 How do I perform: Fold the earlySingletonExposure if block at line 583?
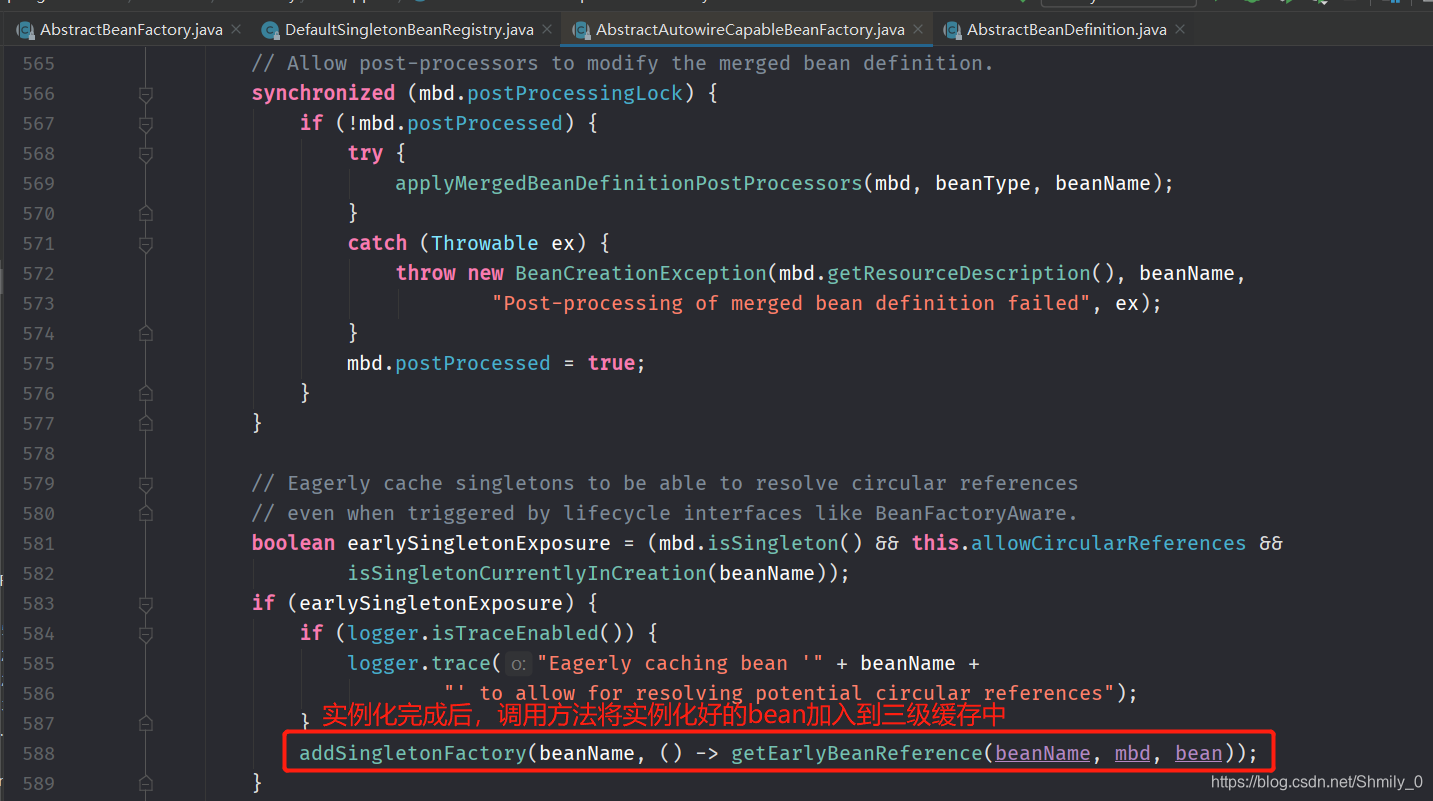pyautogui.click(x=146, y=604)
